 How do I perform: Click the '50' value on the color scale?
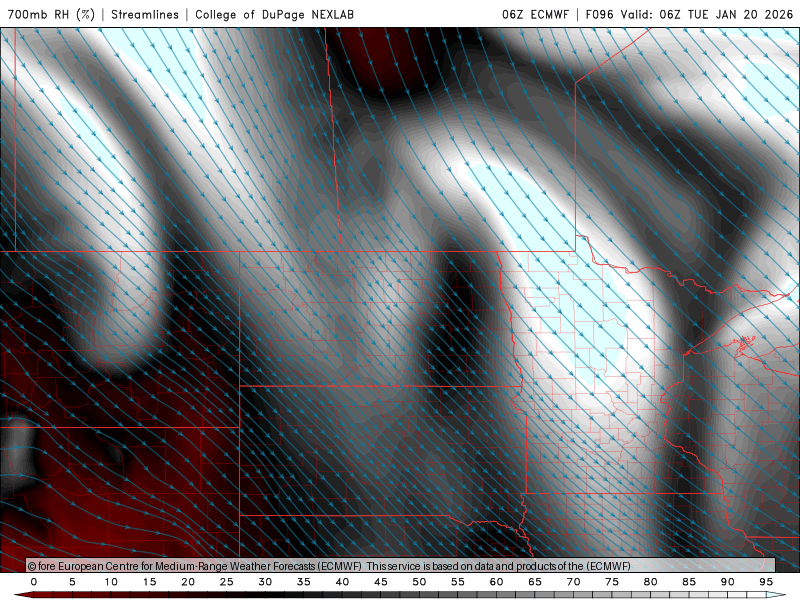click(419, 582)
